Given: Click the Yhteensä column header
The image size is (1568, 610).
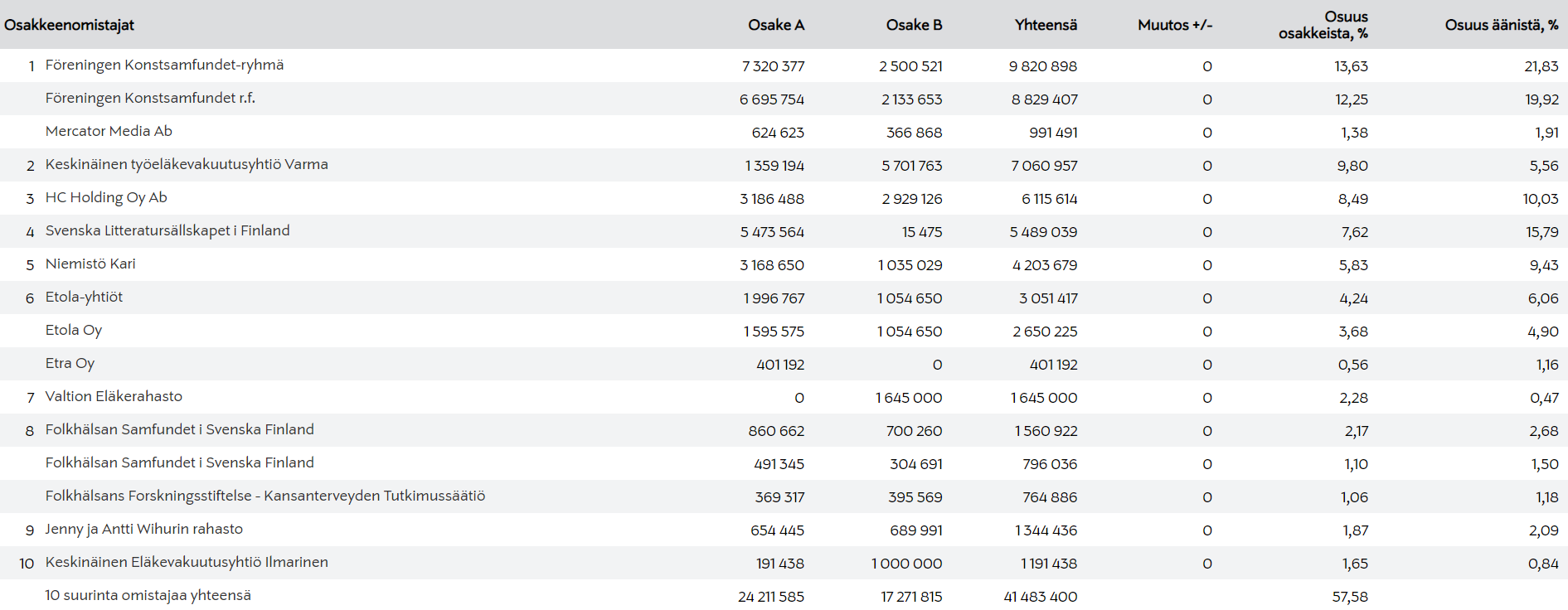Looking at the screenshot, I should tap(1046, 25).
